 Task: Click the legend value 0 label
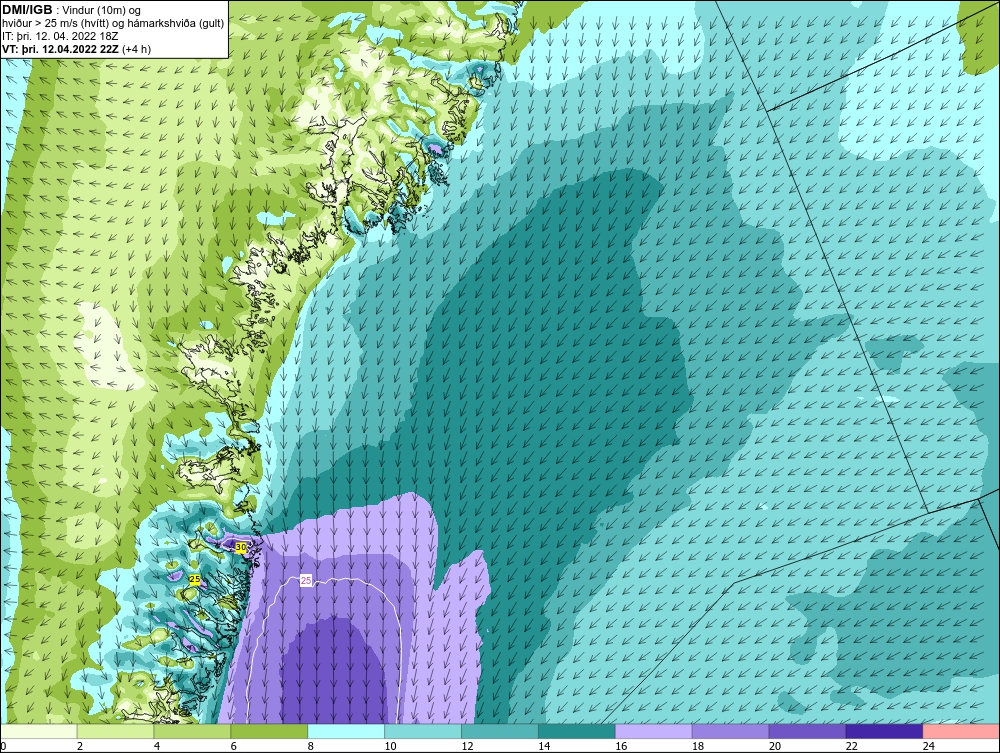click(x=3, y=746)
